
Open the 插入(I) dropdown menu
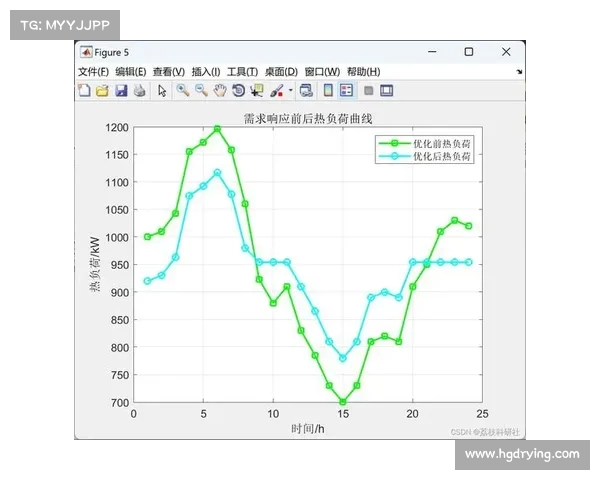206,72
